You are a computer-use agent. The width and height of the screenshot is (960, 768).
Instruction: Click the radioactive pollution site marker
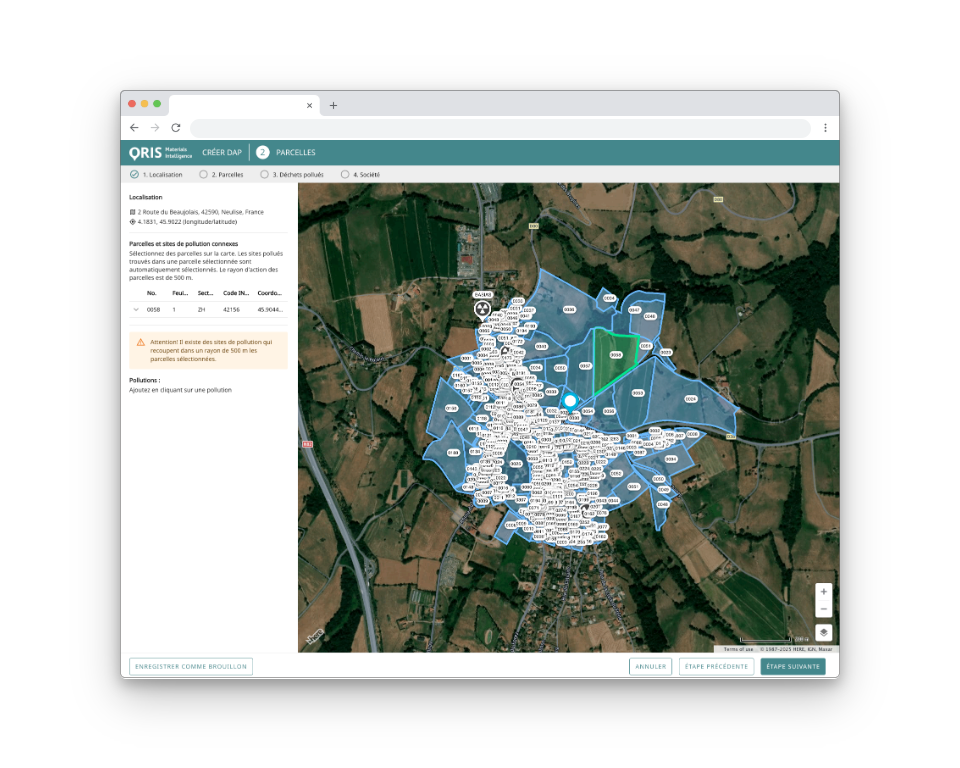coord(482,309)
